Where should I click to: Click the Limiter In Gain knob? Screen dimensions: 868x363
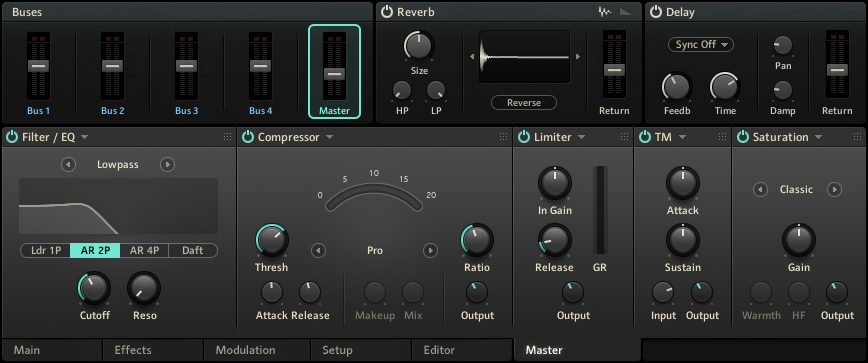pyautogui.click(x=555, y=183)
